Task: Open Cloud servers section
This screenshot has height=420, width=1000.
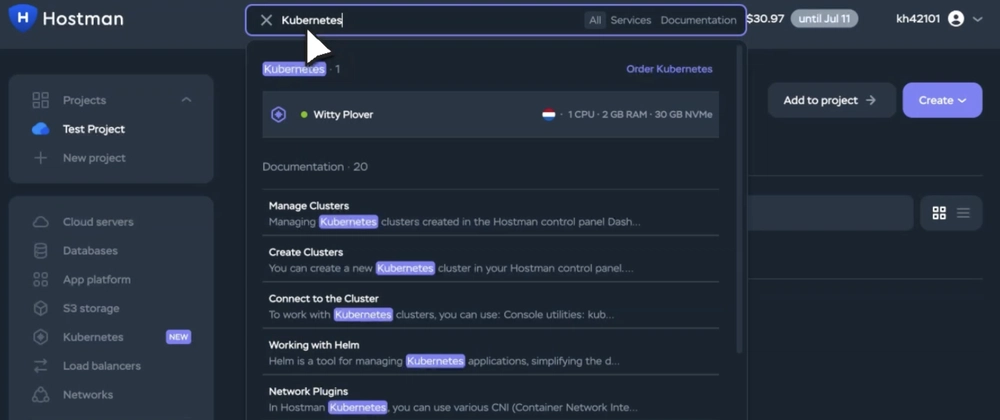Action: [x=98, y=222]
